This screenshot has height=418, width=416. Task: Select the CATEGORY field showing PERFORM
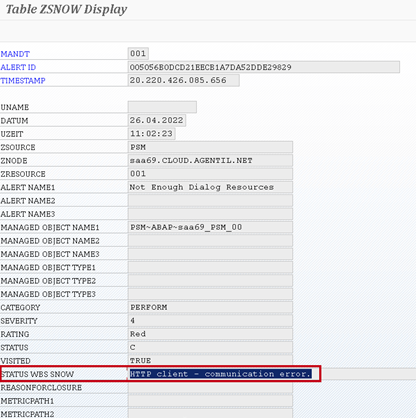[x=210, y=307]
